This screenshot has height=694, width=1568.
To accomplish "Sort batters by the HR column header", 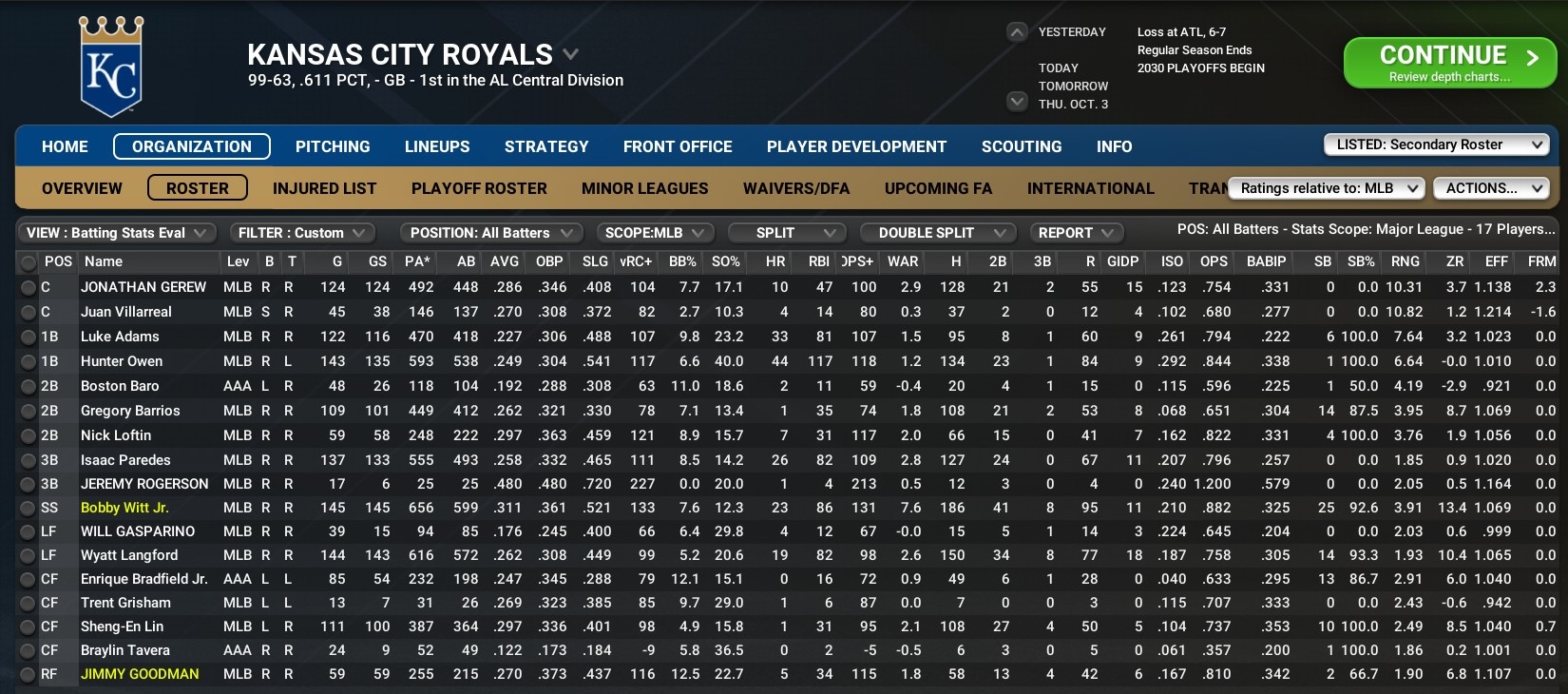I will point(774,261).
